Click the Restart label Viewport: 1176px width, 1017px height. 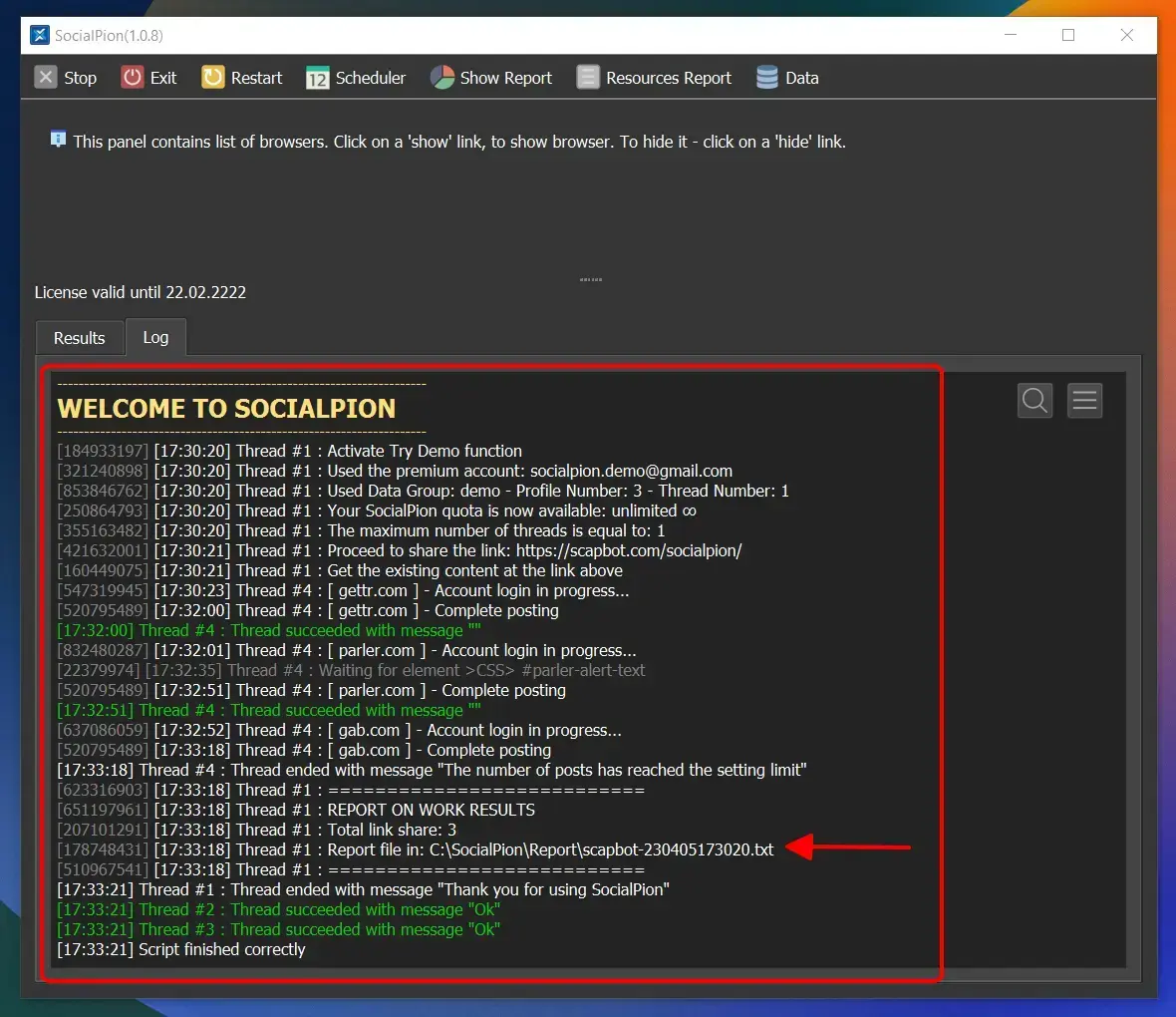pos(256,78)
